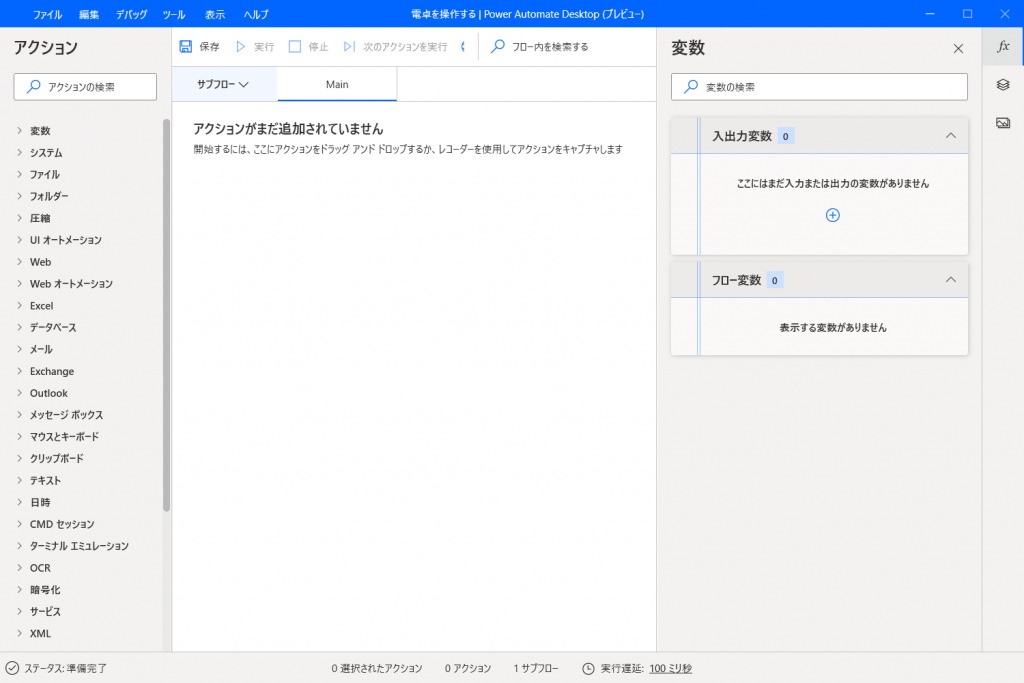Expand the メッセージ ボックス group

pyautogui.click(x=20, y=415)
